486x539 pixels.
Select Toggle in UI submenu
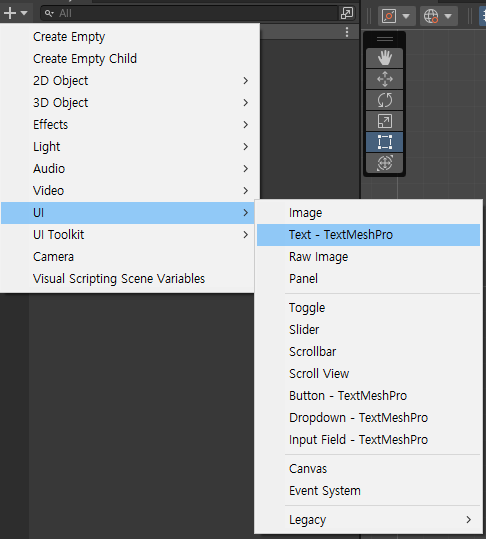point(368,308)
